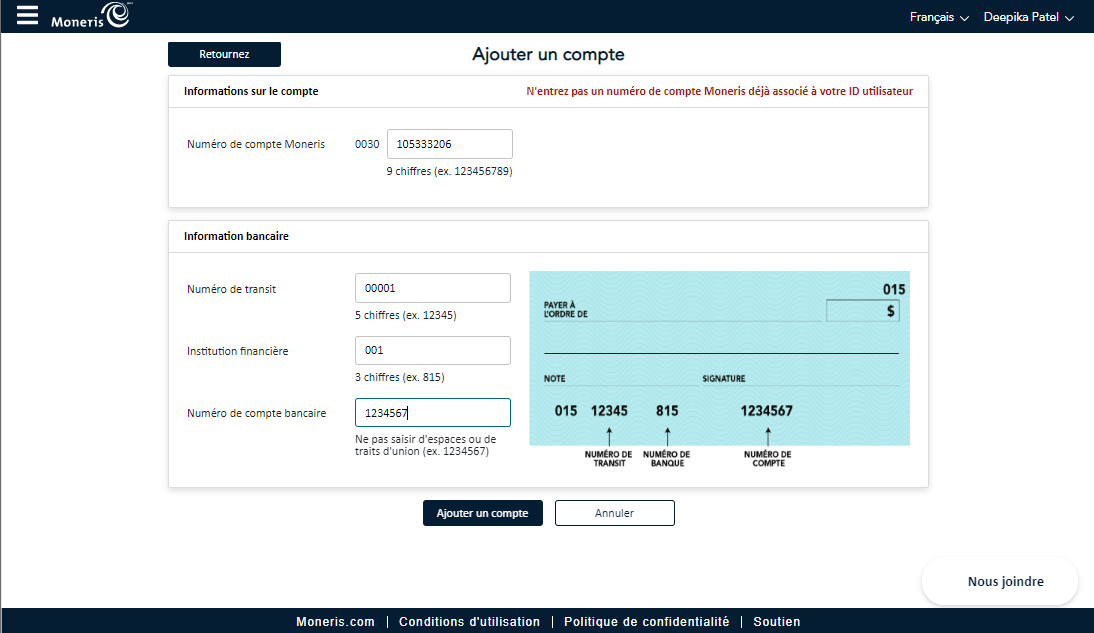Submit with Ajouter un compte button
Screen dimensions: 1094x633
[482, 513]
